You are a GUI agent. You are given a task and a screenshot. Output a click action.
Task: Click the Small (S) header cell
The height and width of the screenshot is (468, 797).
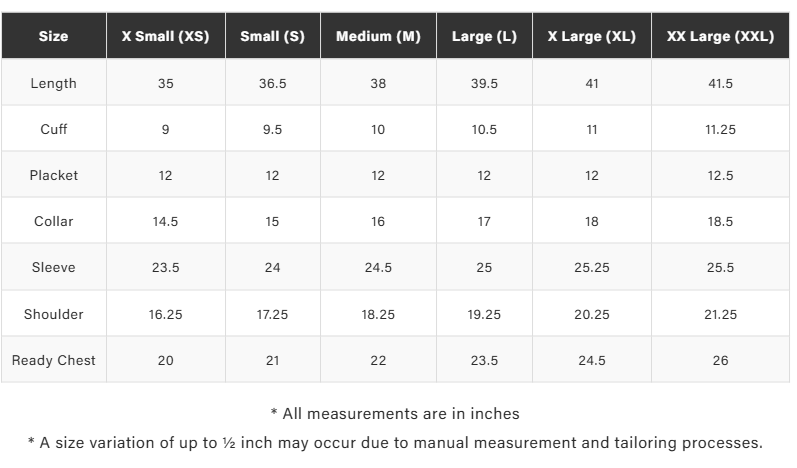coord(272,36)
